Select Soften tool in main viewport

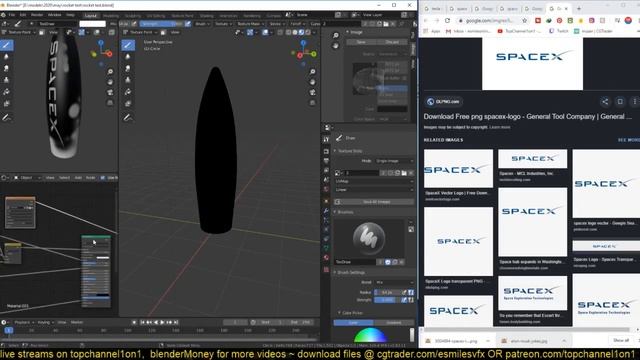(128, 57)
